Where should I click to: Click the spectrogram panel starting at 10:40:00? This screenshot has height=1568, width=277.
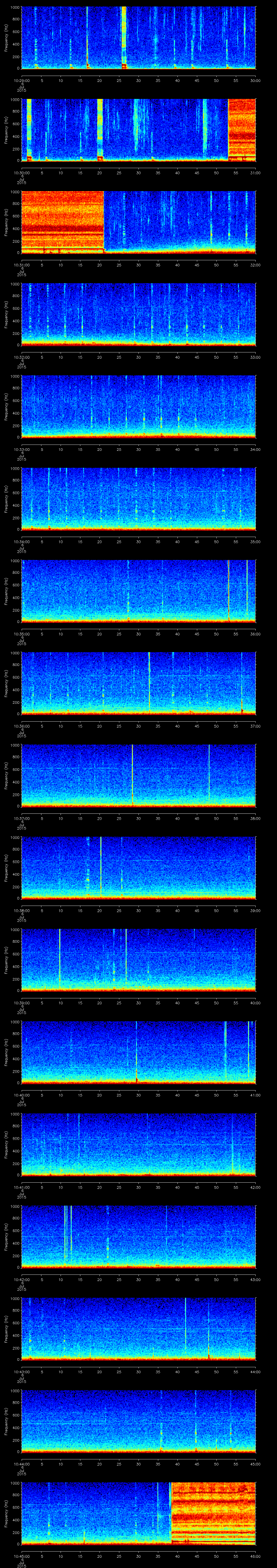coord(138,1052)
